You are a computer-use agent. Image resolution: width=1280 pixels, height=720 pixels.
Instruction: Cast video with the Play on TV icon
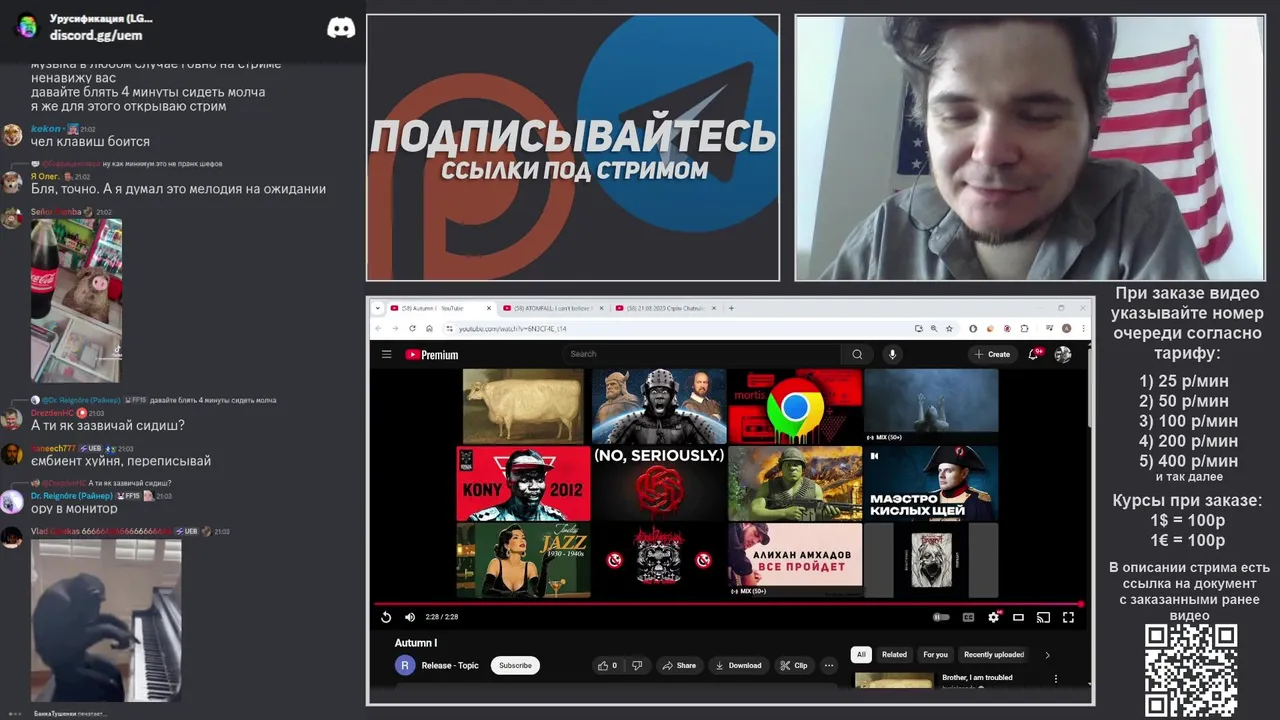(x=1043, y=617)
